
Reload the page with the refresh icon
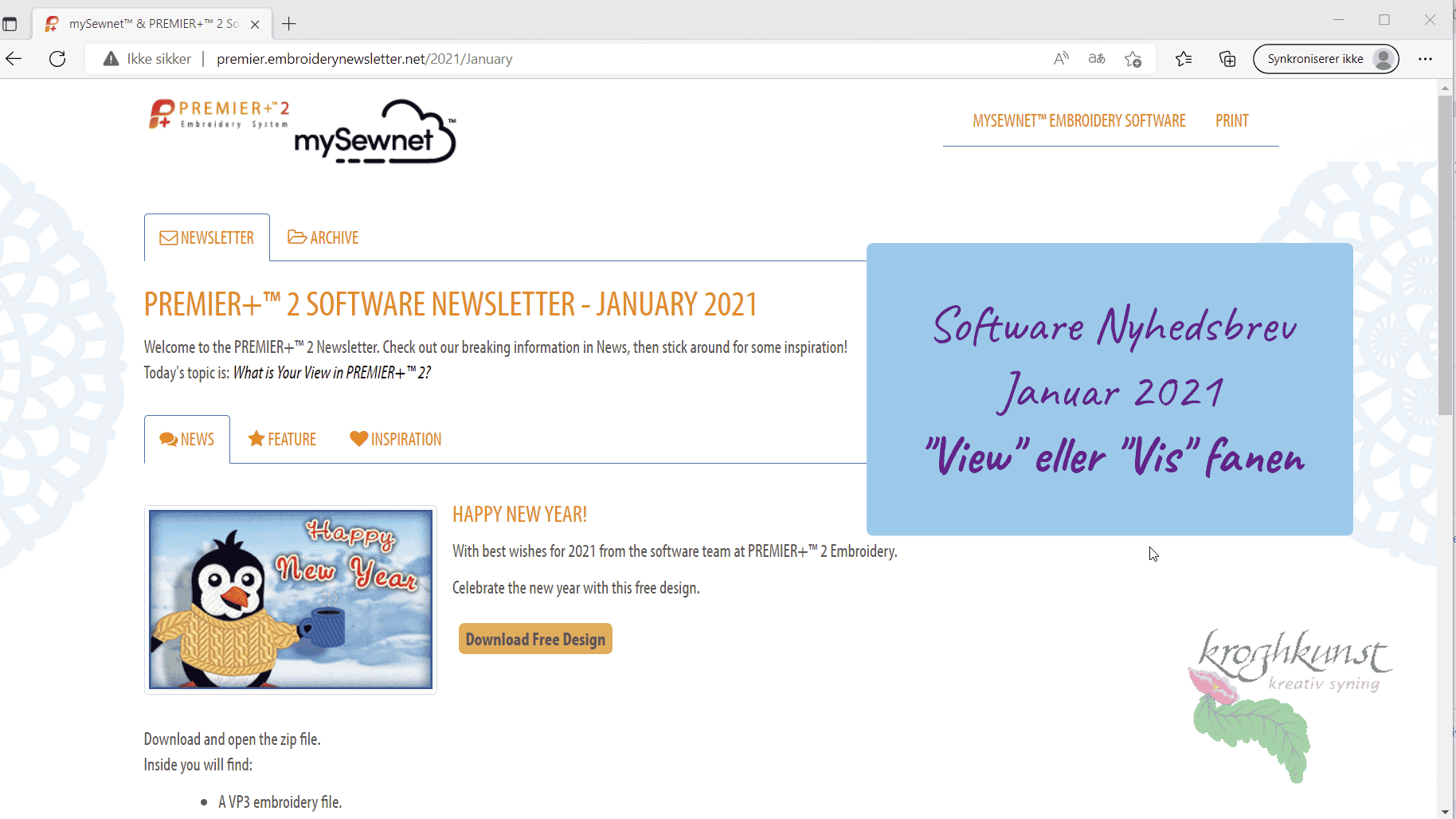(x=57, y=59)
